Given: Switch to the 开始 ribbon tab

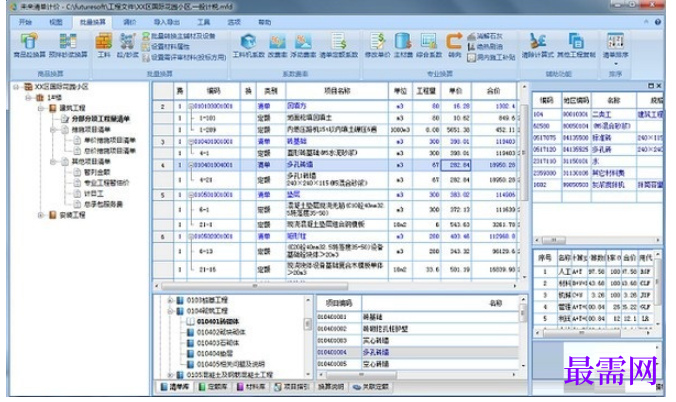Looking at the screenshot, I should (25, 22).
